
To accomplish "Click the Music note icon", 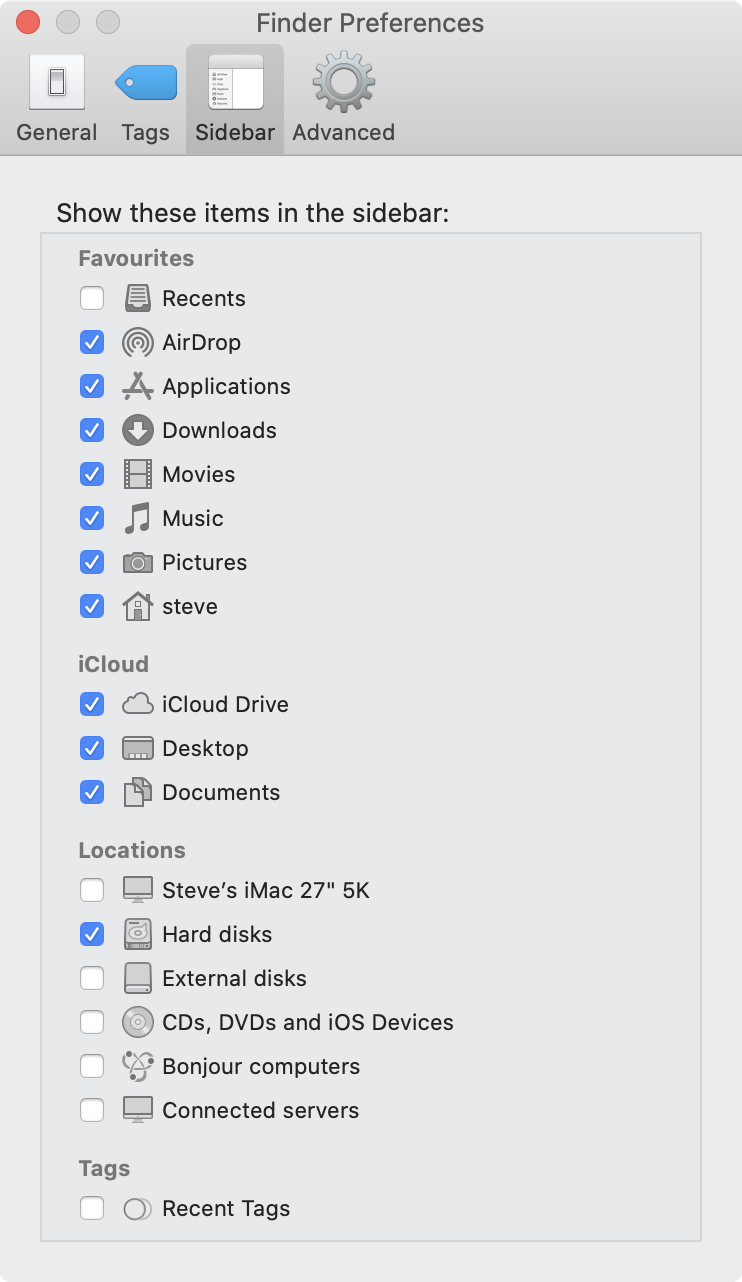I will tap(137, 519).
